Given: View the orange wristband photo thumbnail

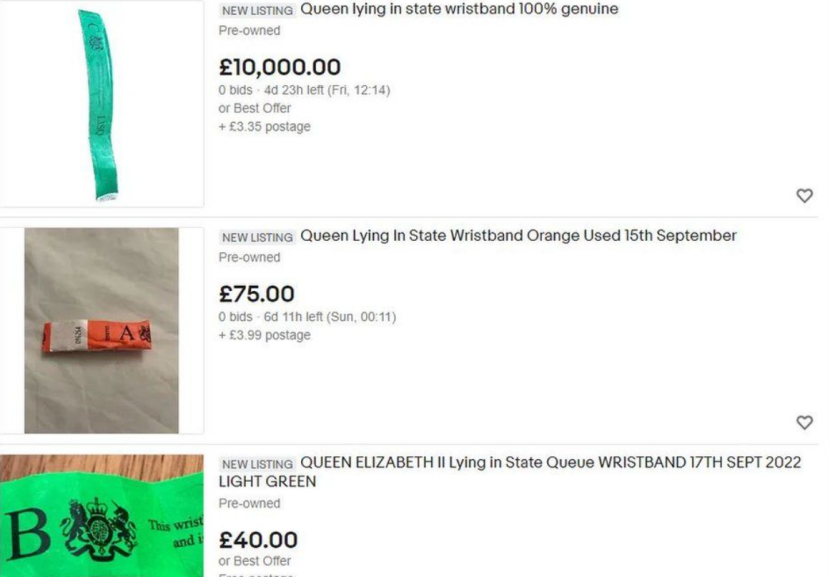Looking at the screenshot, I should (x=102, y=331).
